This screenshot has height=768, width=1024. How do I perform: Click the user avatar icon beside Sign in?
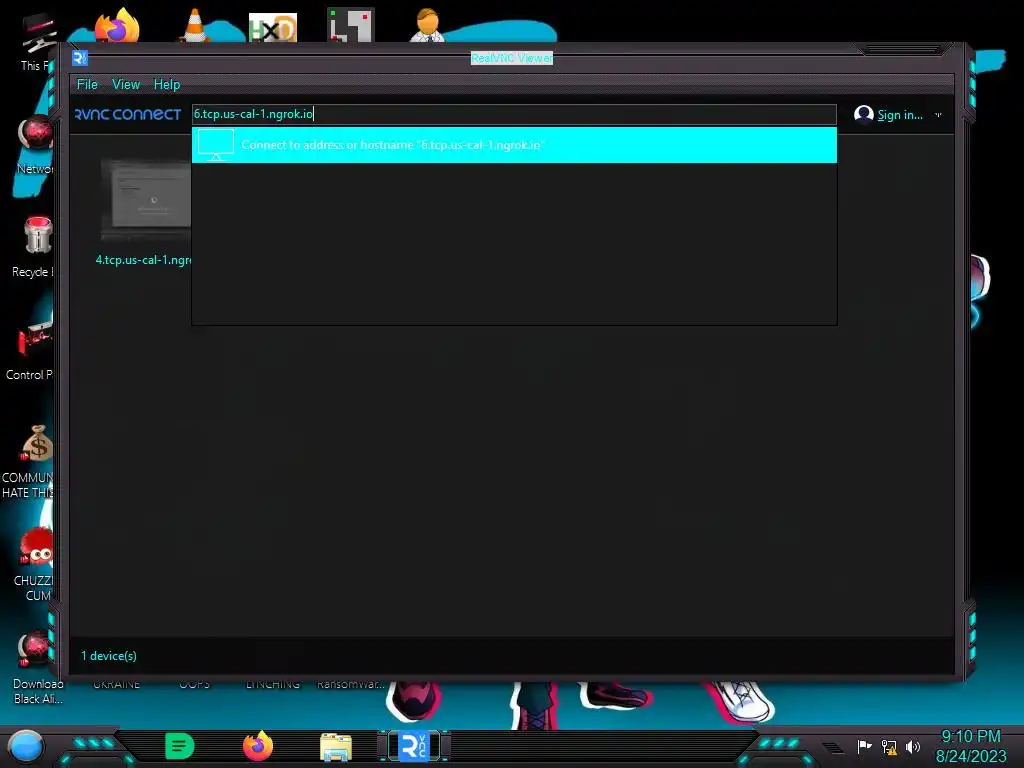click(863, 114)
